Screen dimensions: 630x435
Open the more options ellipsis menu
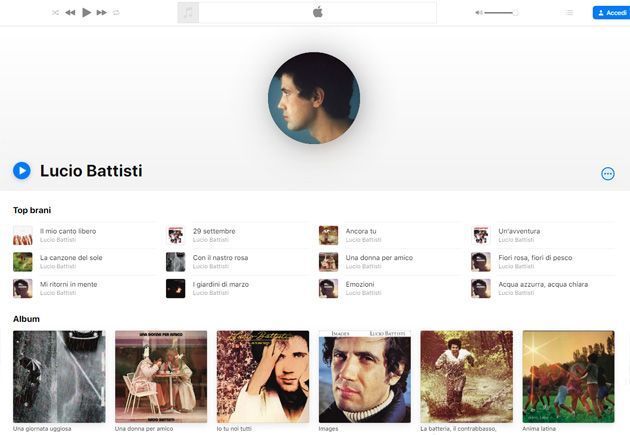pos(607,173)
